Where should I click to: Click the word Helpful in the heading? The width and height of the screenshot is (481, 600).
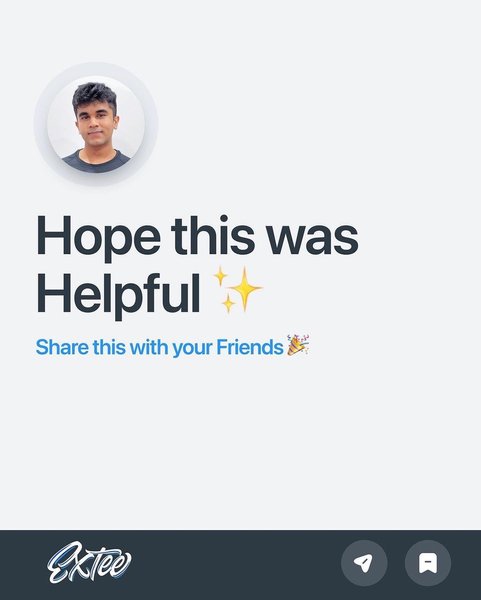tap(119, 295)
